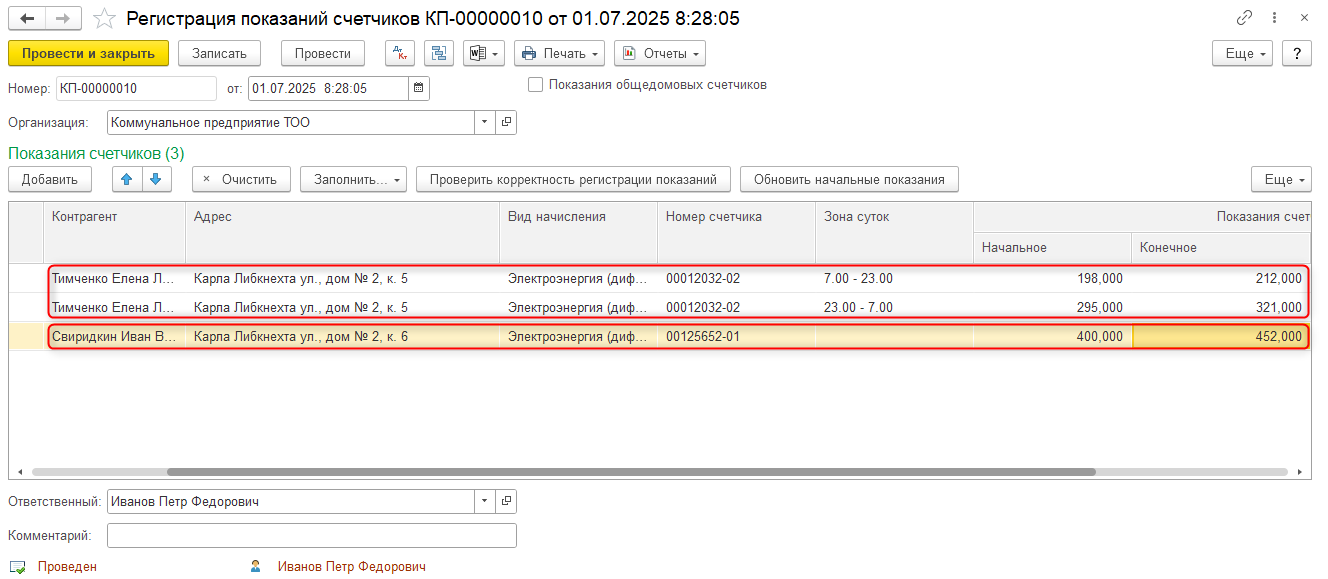Click Обновить начальные показания
This screenshot has height=579, width=1328.
click(849, 179)
